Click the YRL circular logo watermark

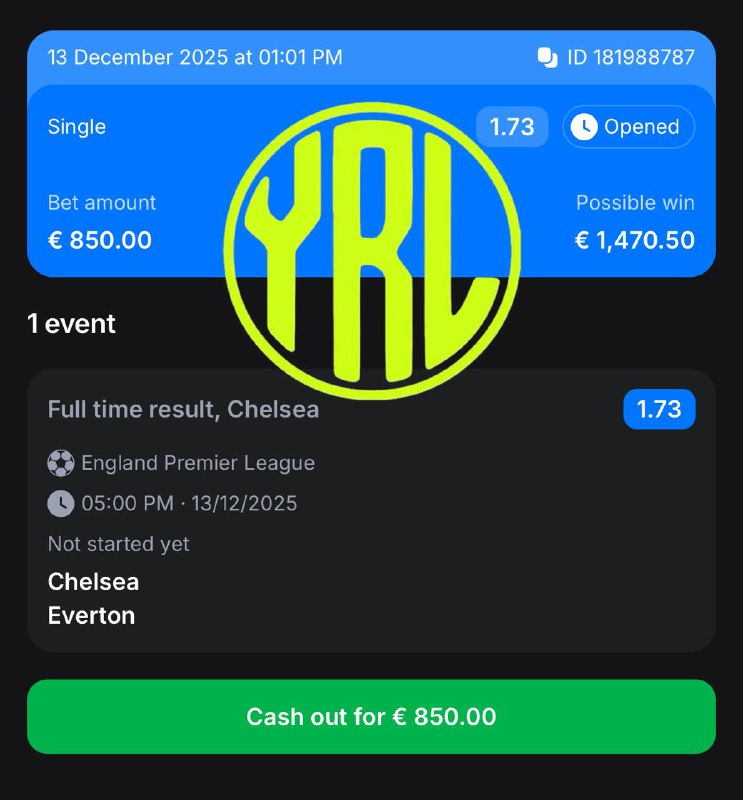pos(372,251)
